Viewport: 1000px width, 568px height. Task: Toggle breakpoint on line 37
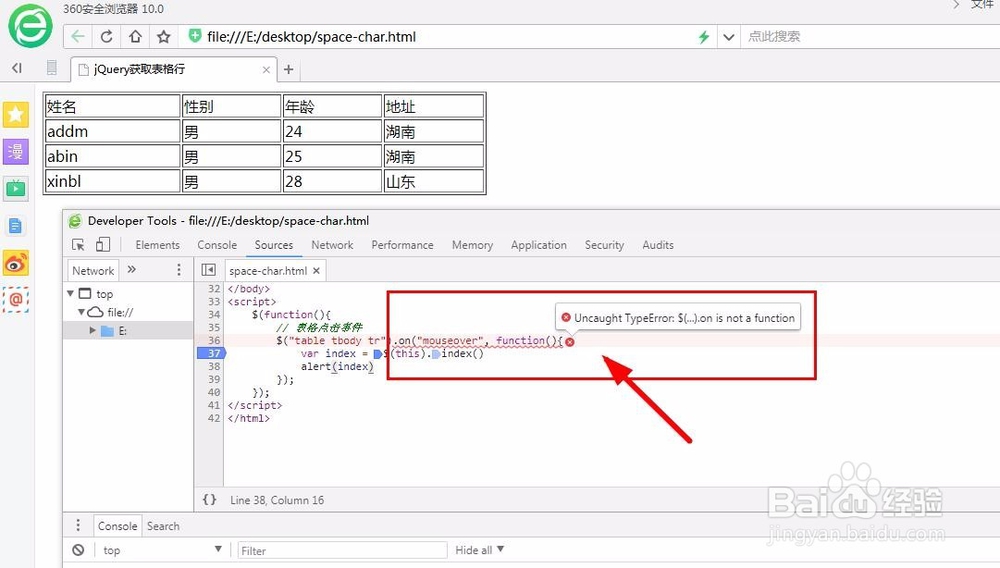tap(212, 353)
